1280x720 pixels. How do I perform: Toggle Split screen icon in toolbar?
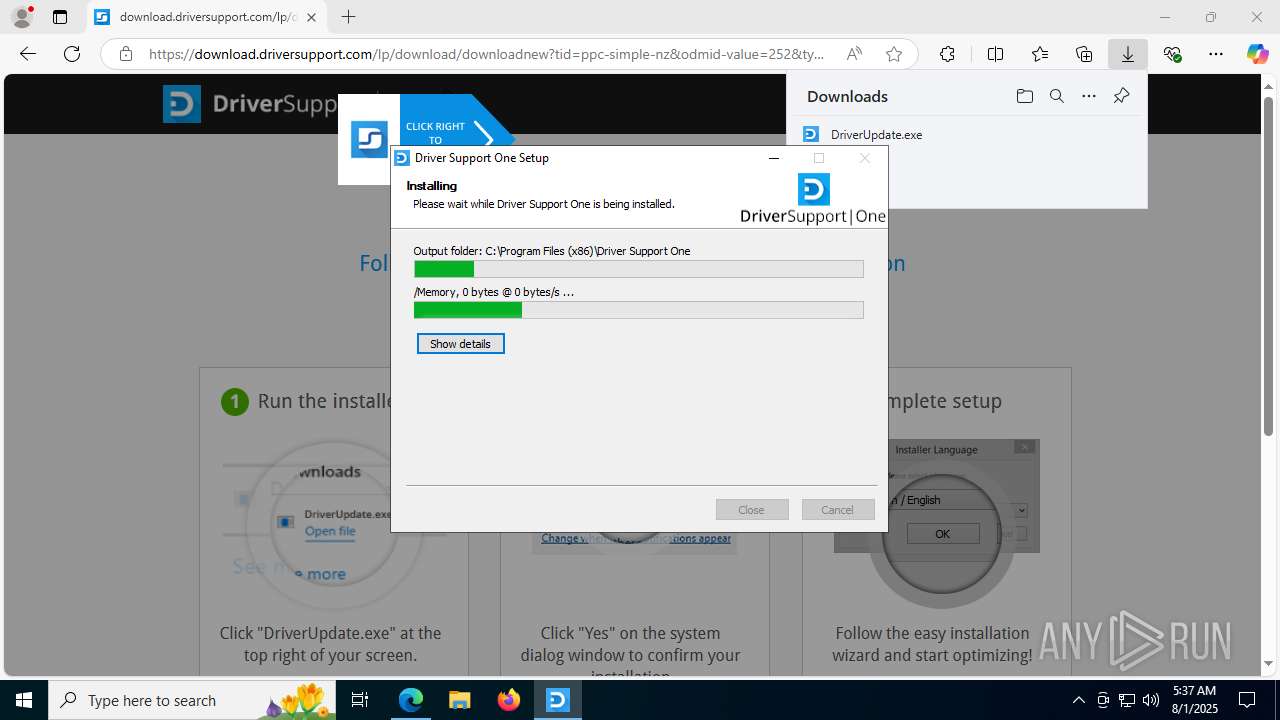tap(995, 54)
